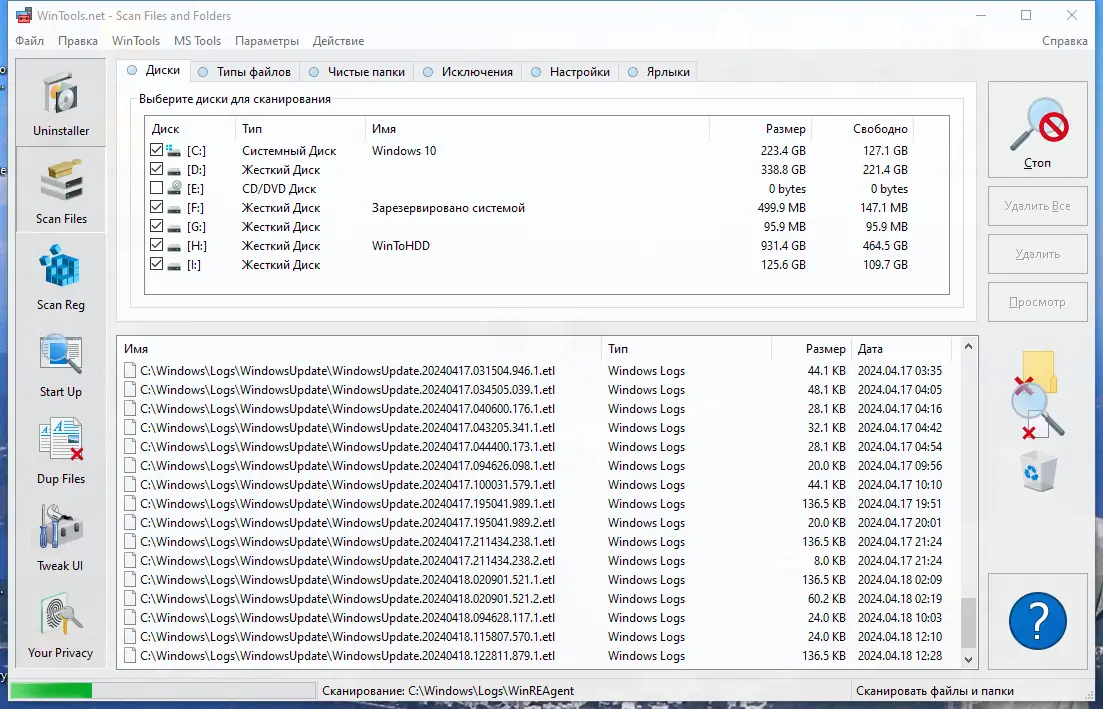The height and width of the screenshot is (709, 1103).
Task: Switch to the Диски tab
Action: click(153, 70)
